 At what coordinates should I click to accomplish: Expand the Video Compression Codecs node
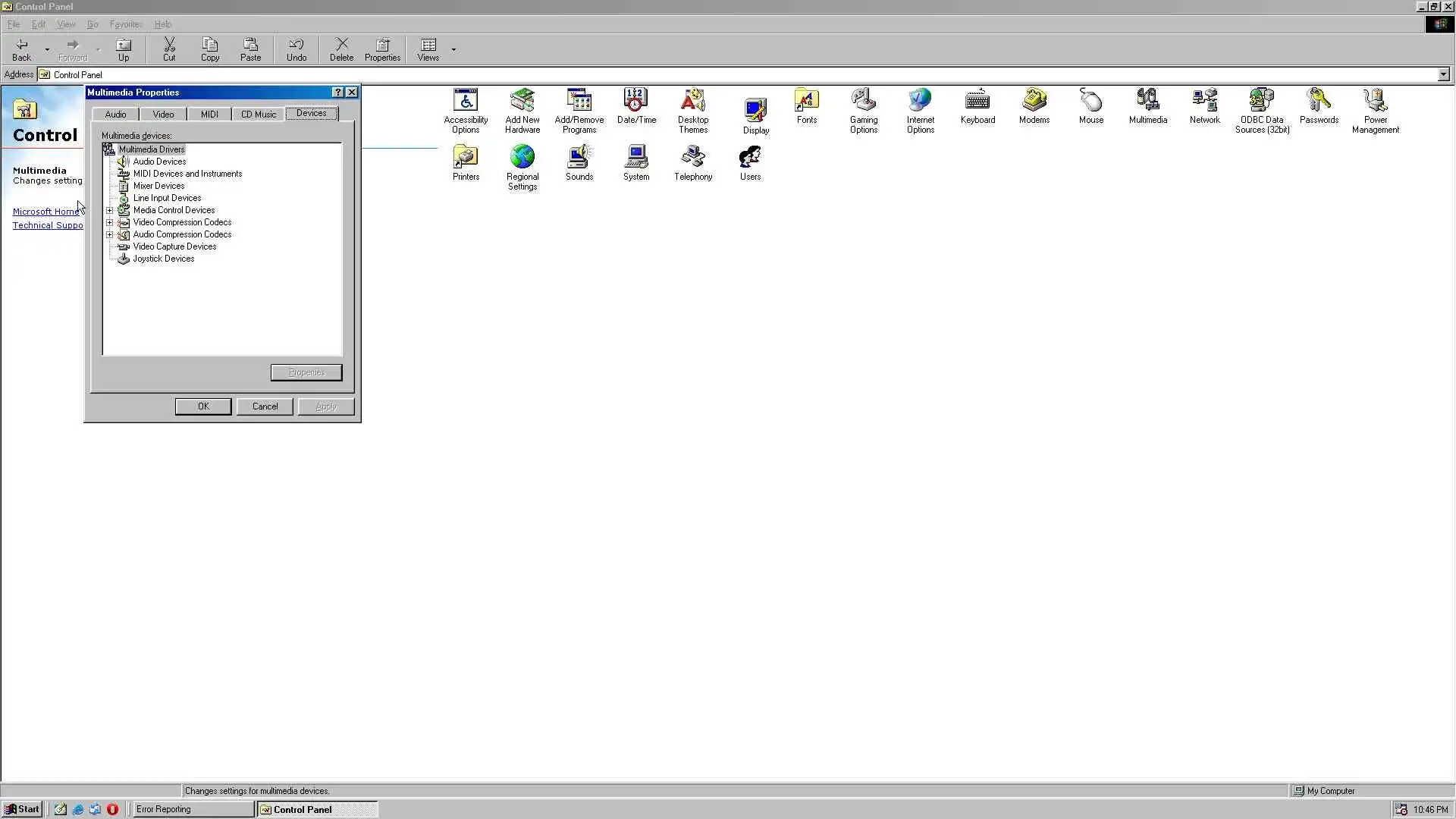point(110,222)
